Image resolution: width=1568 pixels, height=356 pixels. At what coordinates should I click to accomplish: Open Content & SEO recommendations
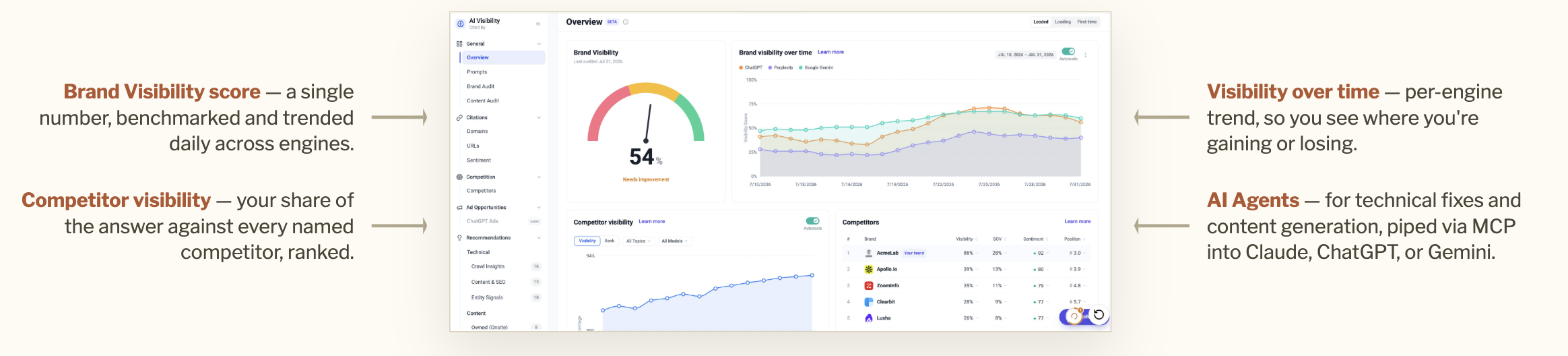505,282
